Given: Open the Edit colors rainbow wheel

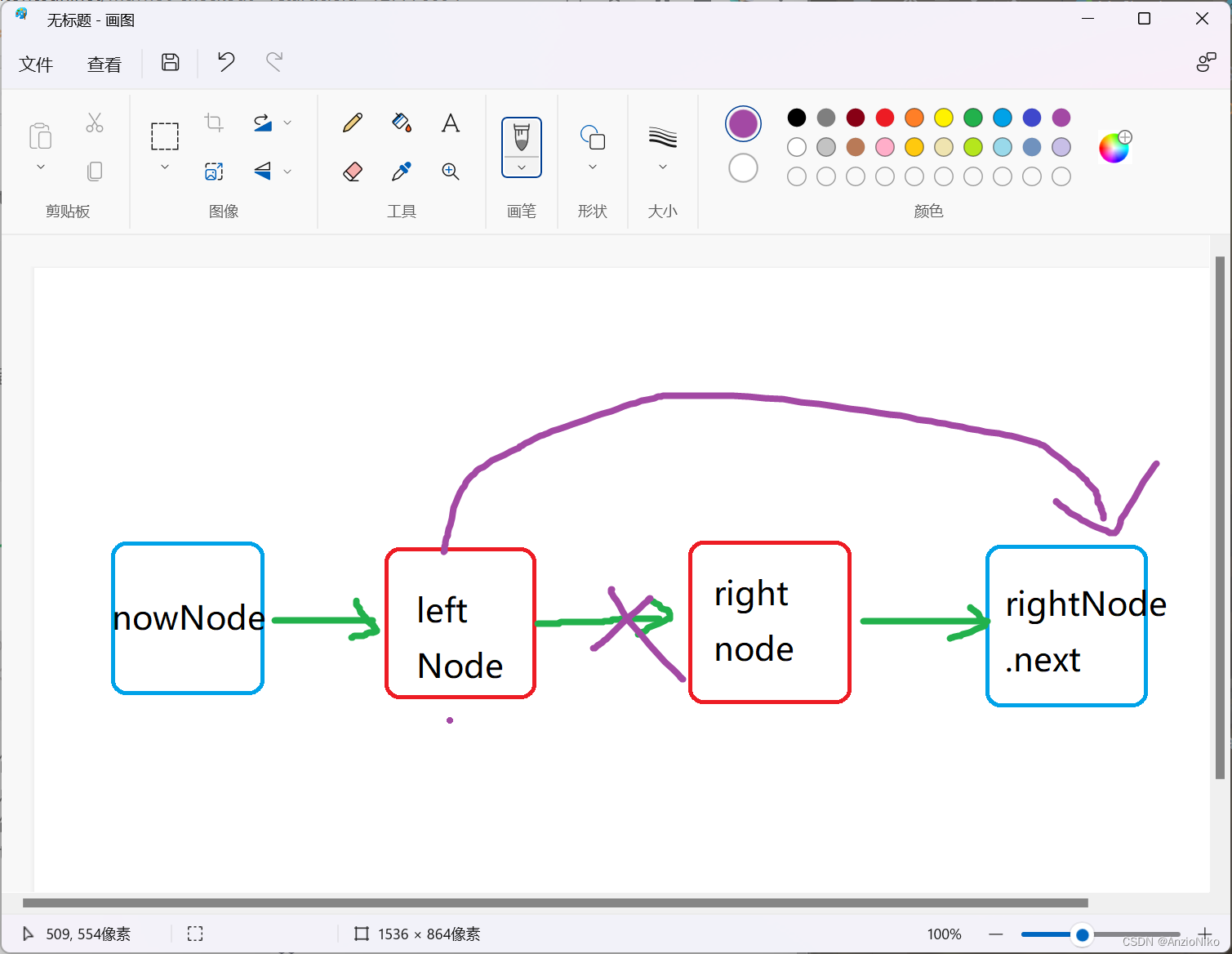Looking at the screenshot, I should (x=1114, y=147).
